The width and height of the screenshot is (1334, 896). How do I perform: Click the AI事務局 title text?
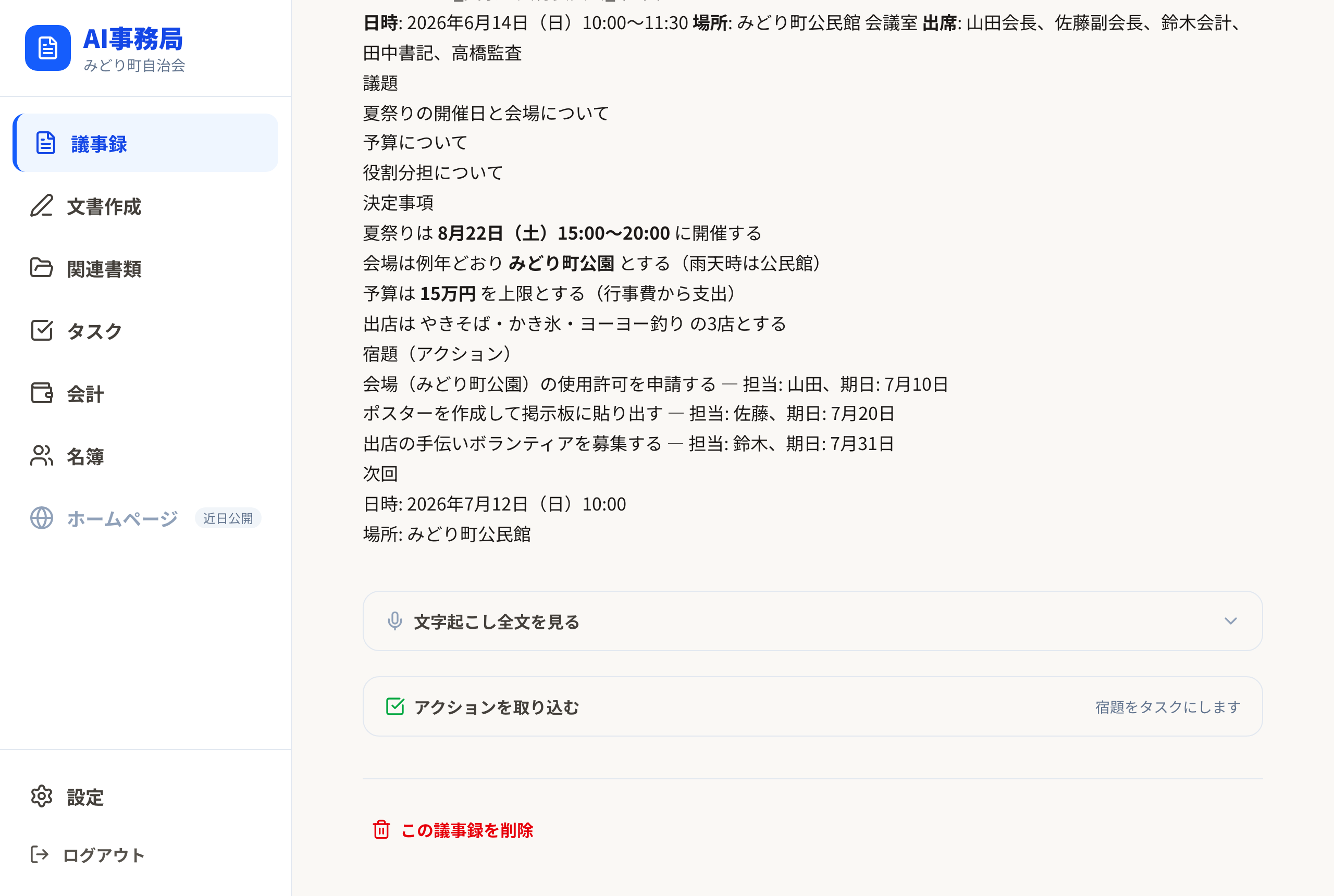pos(132,39)
